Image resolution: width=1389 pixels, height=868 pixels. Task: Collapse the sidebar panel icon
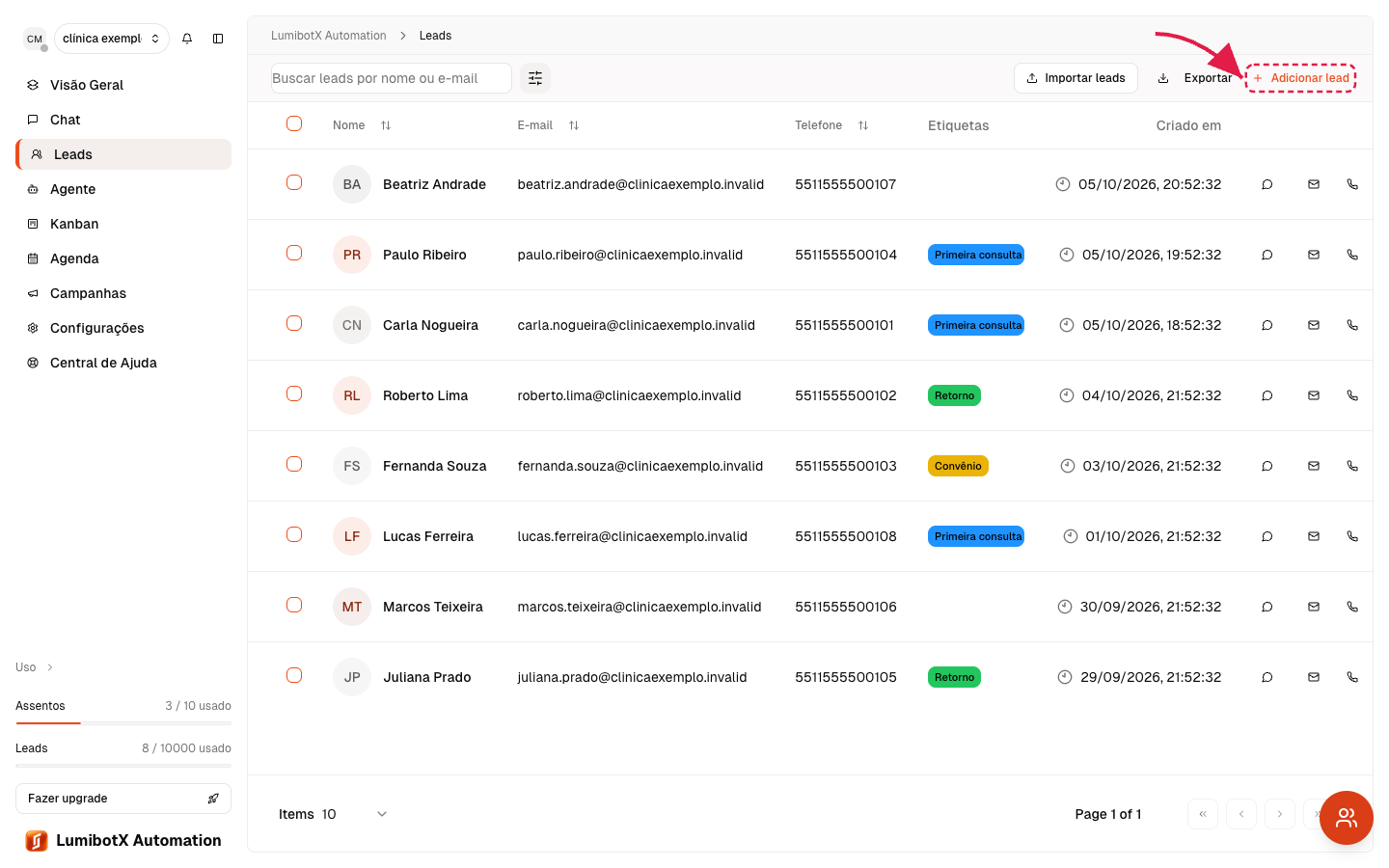click(x=218, y=39)
